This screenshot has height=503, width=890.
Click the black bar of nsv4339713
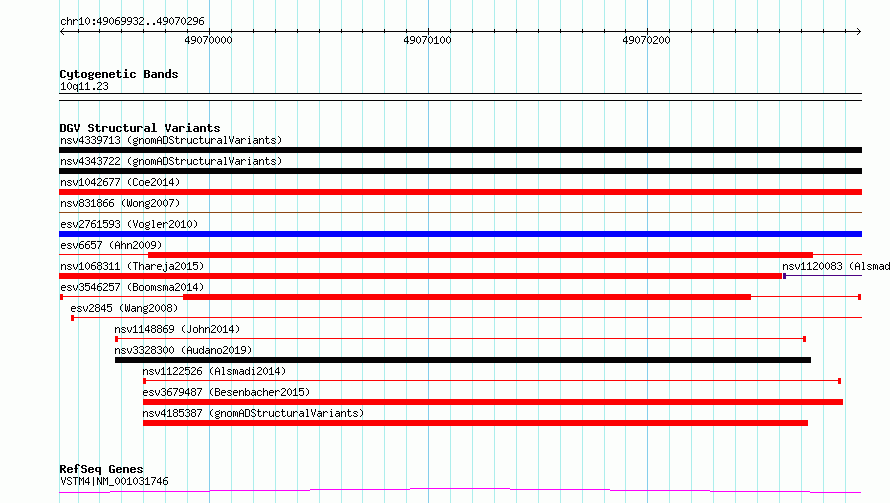click(460, 150)
